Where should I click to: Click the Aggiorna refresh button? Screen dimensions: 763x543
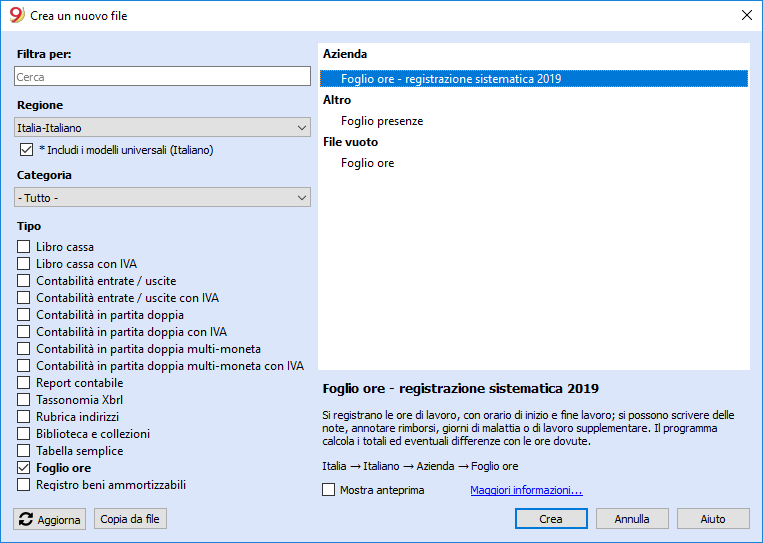(50, 519)
